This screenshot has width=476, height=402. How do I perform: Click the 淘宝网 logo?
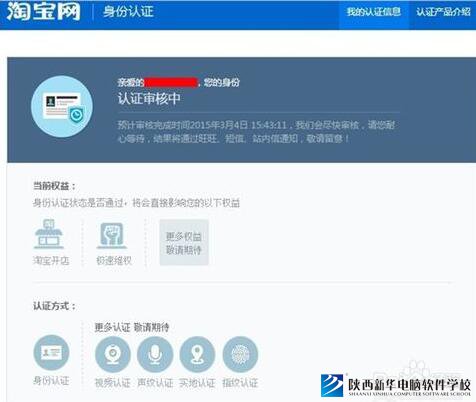44,11
